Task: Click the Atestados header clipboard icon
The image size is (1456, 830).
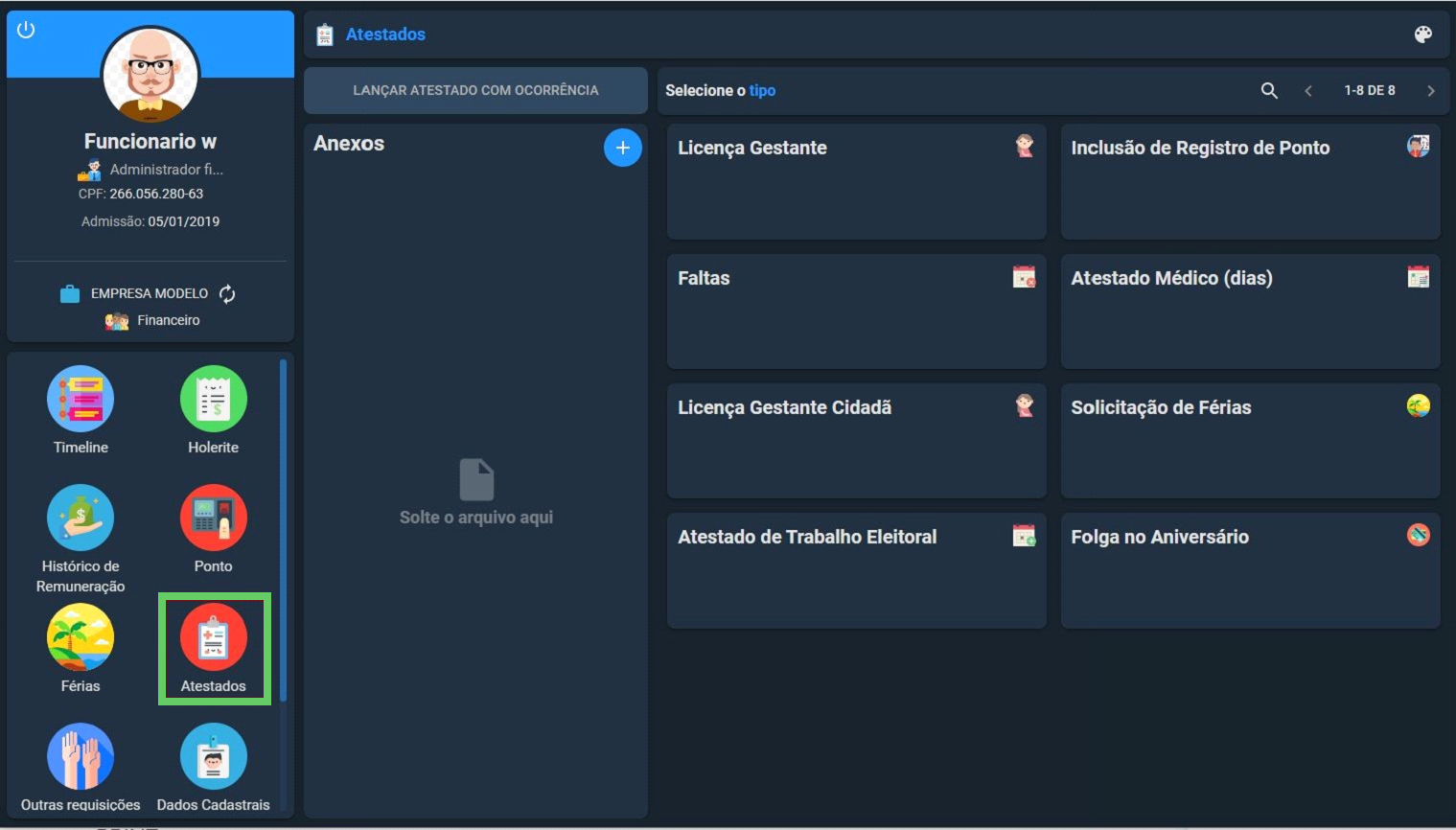Action: [x=325, y=35]
